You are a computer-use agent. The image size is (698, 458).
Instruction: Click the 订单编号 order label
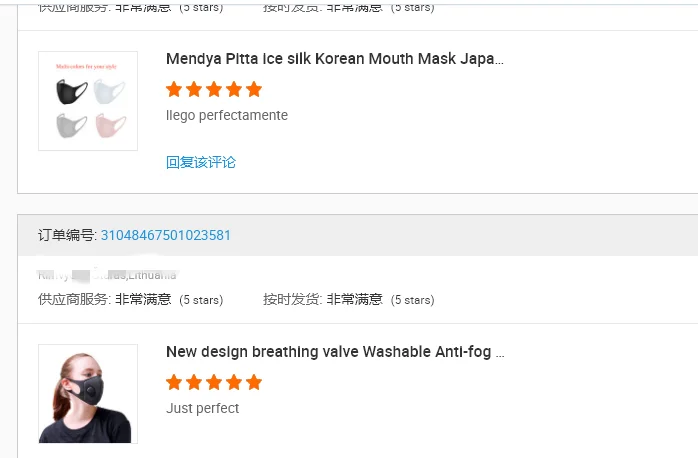[67, 235]
